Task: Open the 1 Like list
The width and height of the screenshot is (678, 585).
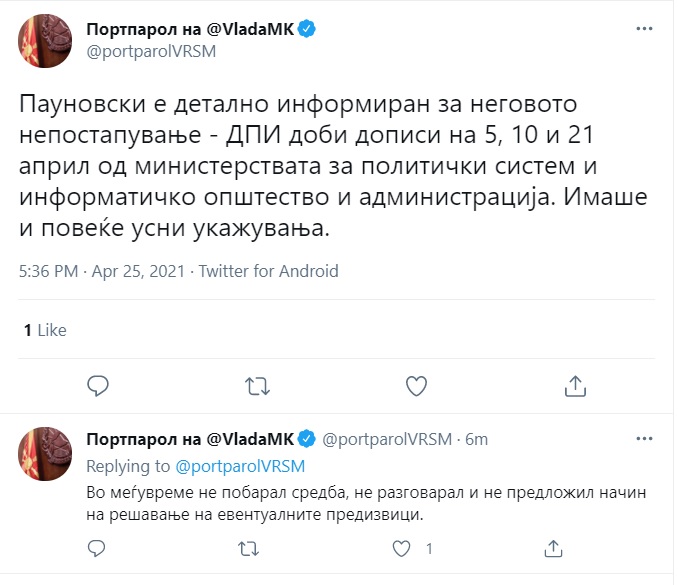Action: (x=45, y=330)
